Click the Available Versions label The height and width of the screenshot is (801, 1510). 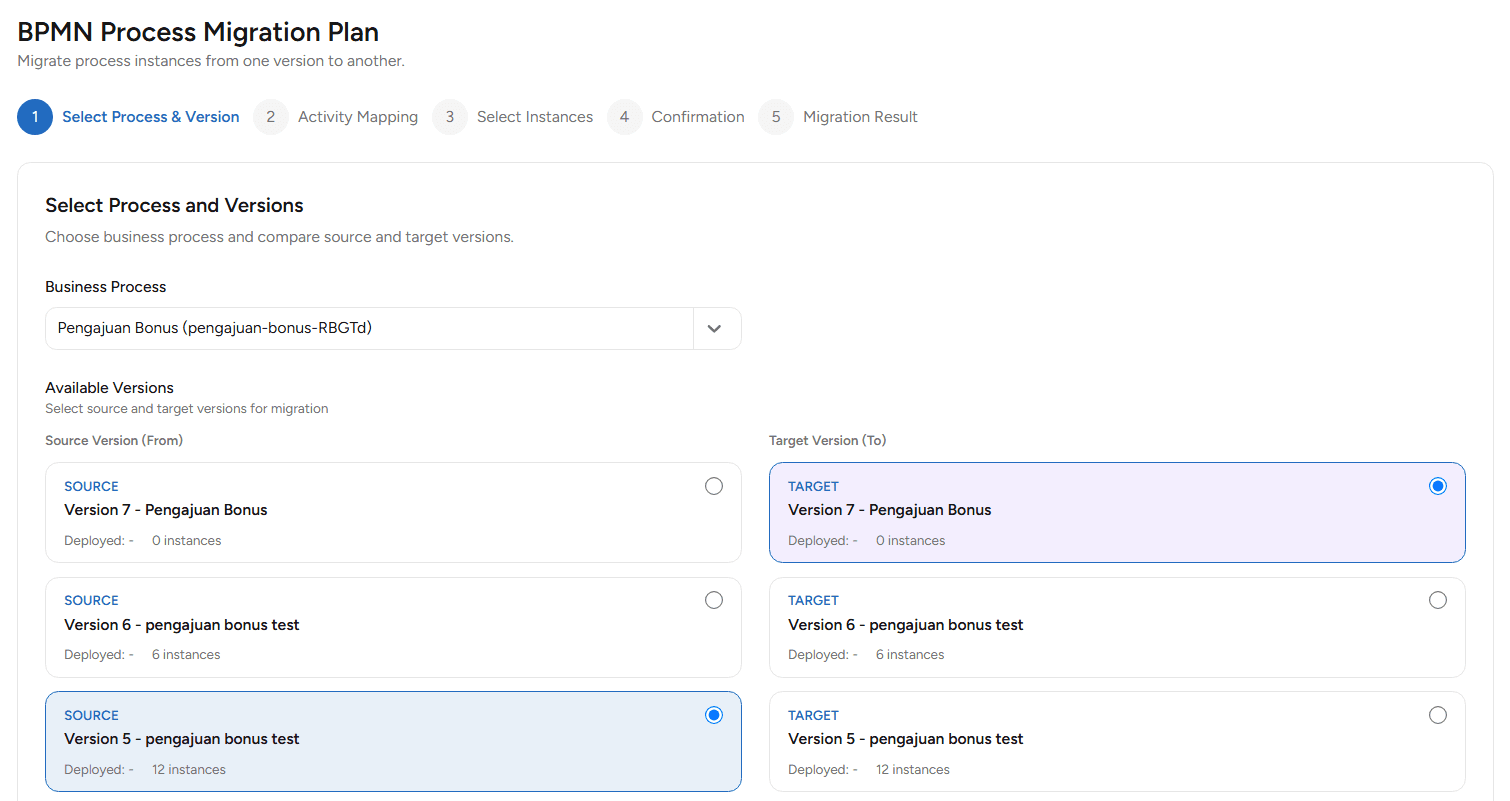pyautogui.click(x=109, y=388)
